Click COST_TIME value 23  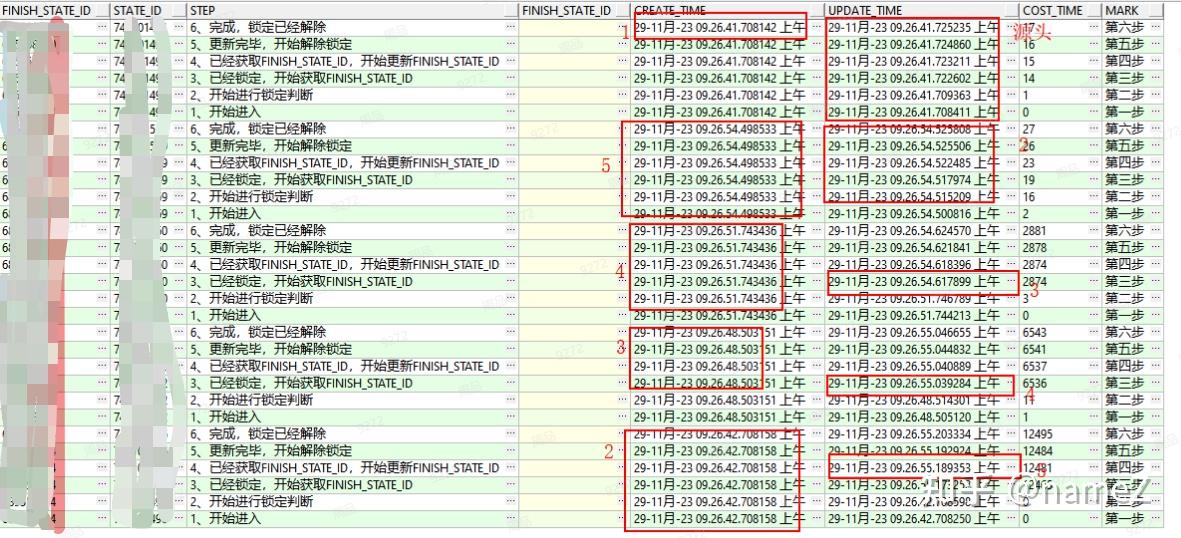point(1030,163)
